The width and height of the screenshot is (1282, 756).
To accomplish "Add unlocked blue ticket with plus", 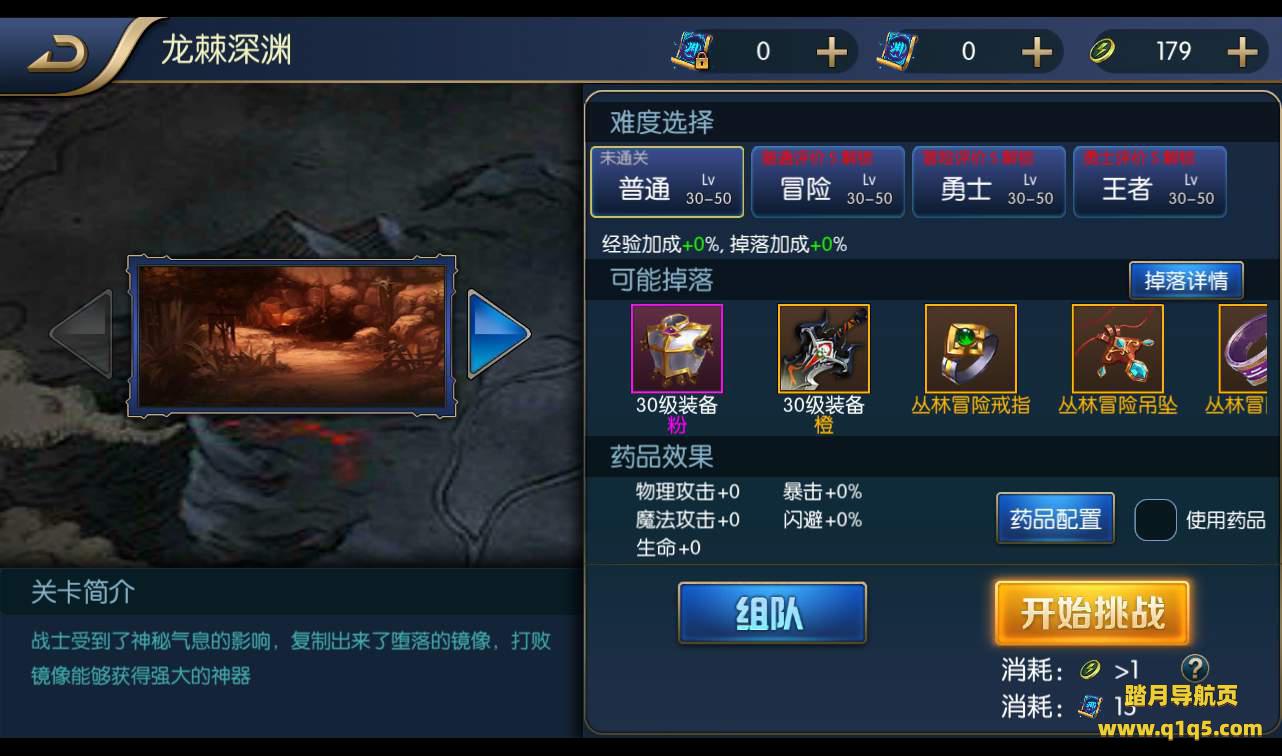I will pyautogui.click(x=1036, y=52).
